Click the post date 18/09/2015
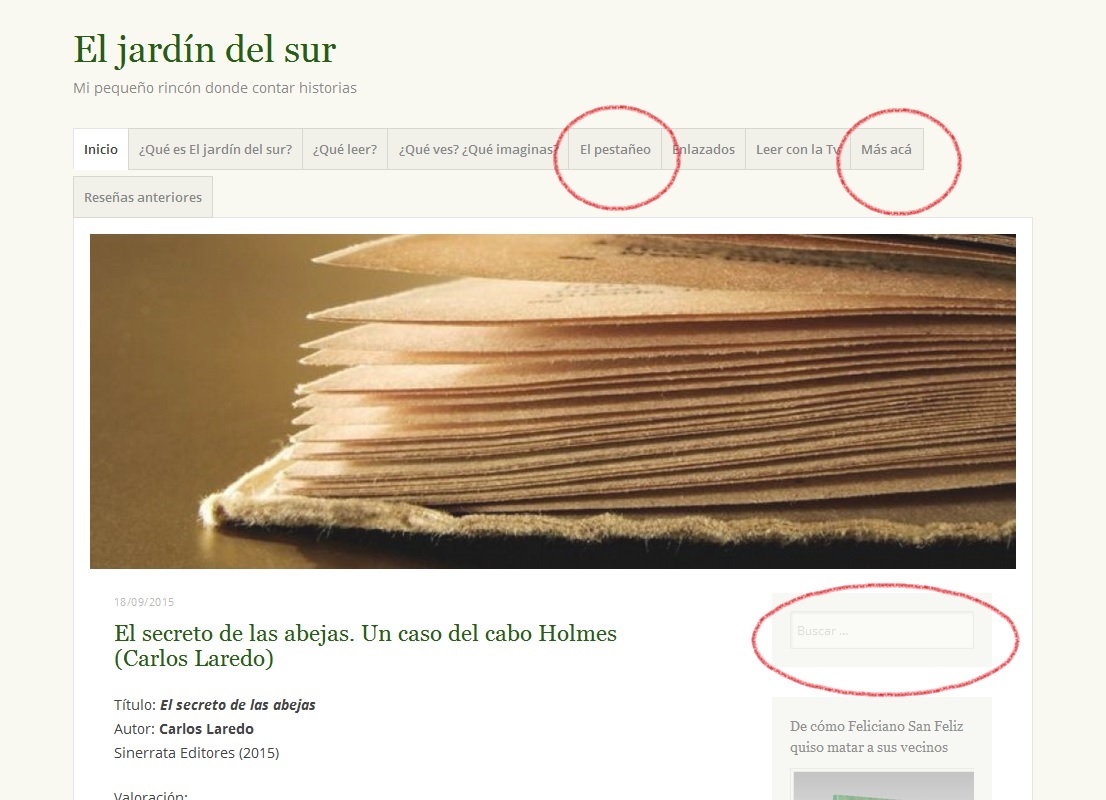Viewport: 1106px width, 800px height. pos(144,602)
